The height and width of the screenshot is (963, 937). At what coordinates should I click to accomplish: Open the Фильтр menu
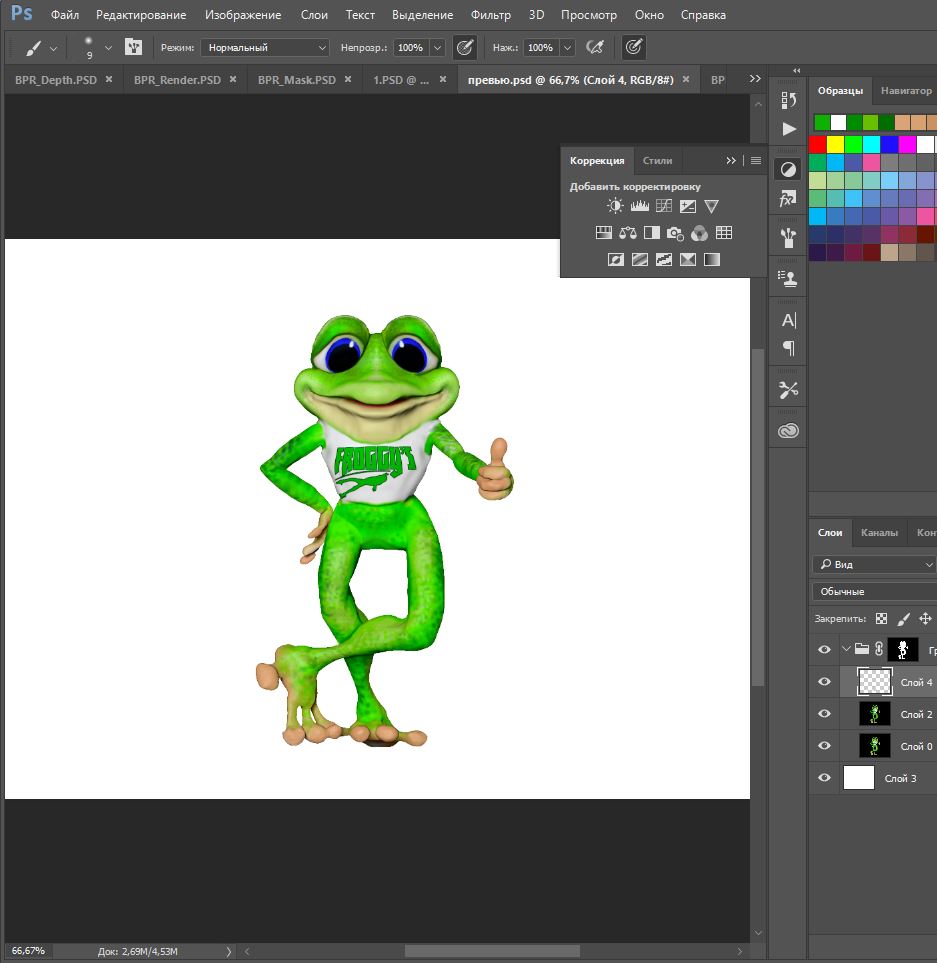(x=491, y=15)
